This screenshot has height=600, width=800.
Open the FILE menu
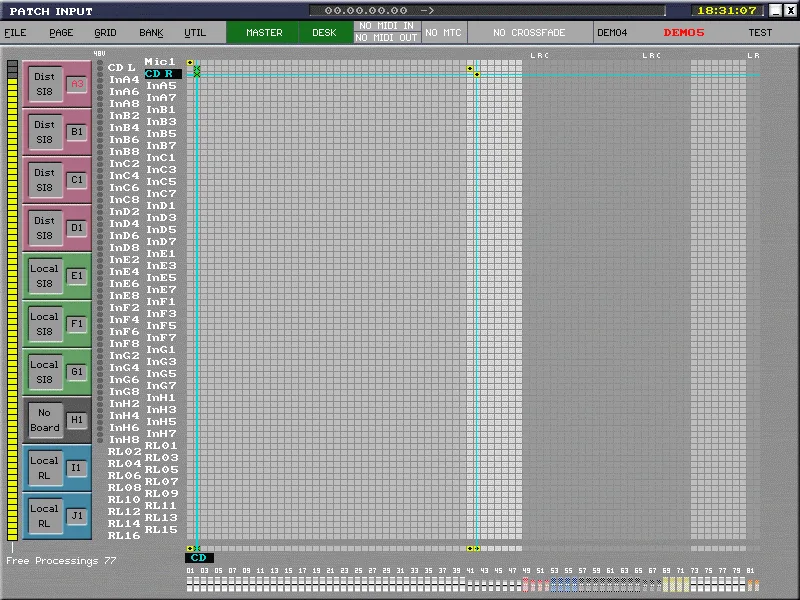click(x=15, y=33)
